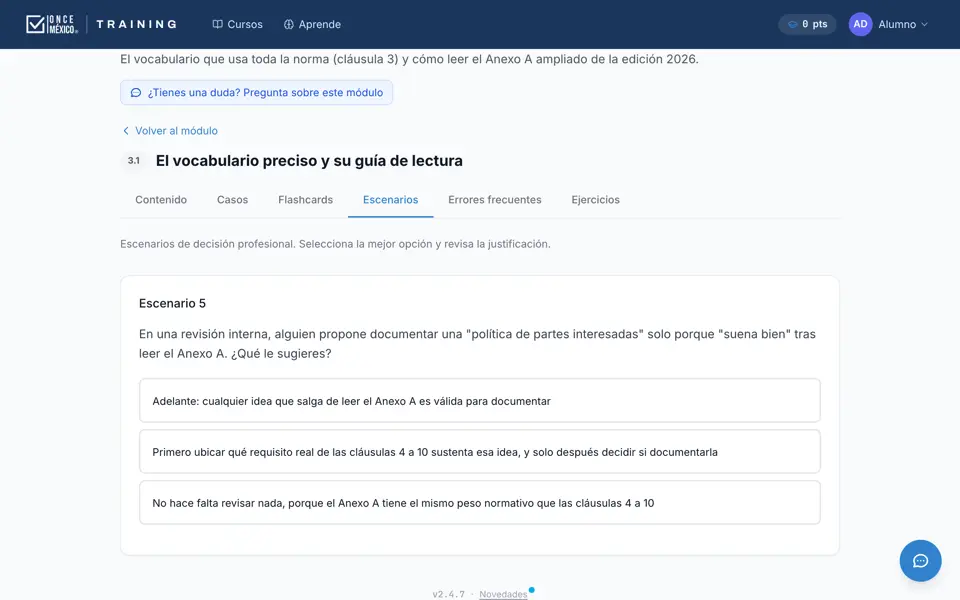This screenshot has width=960, height=600.
Task: Open the Cursos menu
Action: point(238,24)
